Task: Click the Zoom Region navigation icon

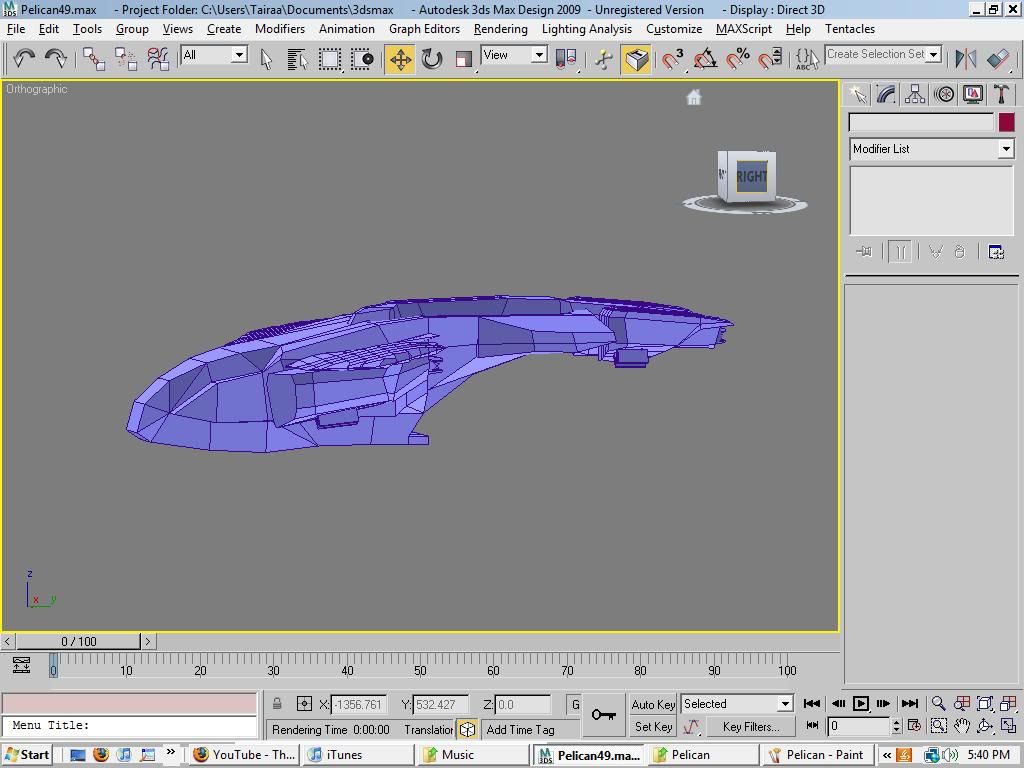Action: pos(938,726)
